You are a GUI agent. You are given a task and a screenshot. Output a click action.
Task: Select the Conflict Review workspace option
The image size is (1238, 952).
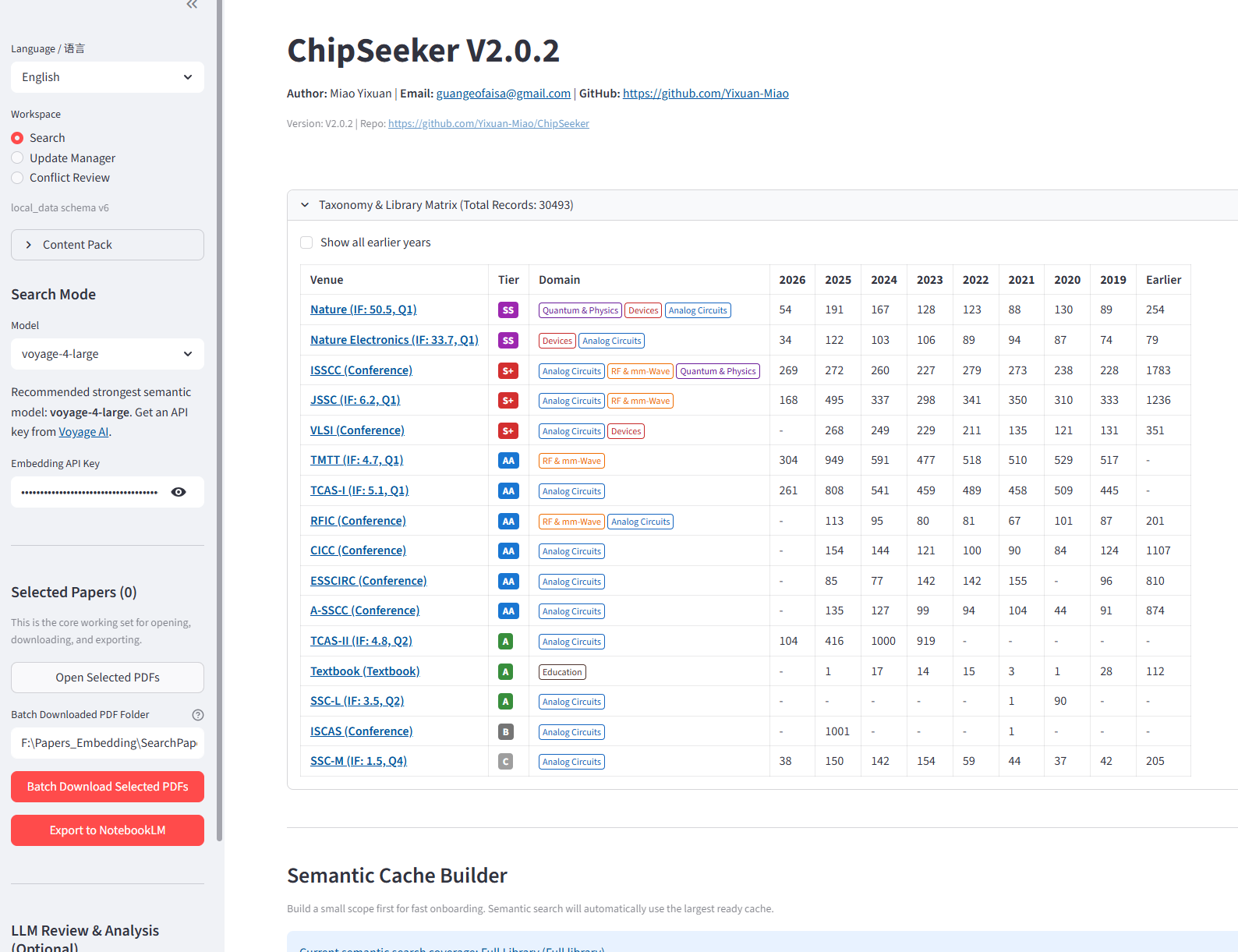61,178
